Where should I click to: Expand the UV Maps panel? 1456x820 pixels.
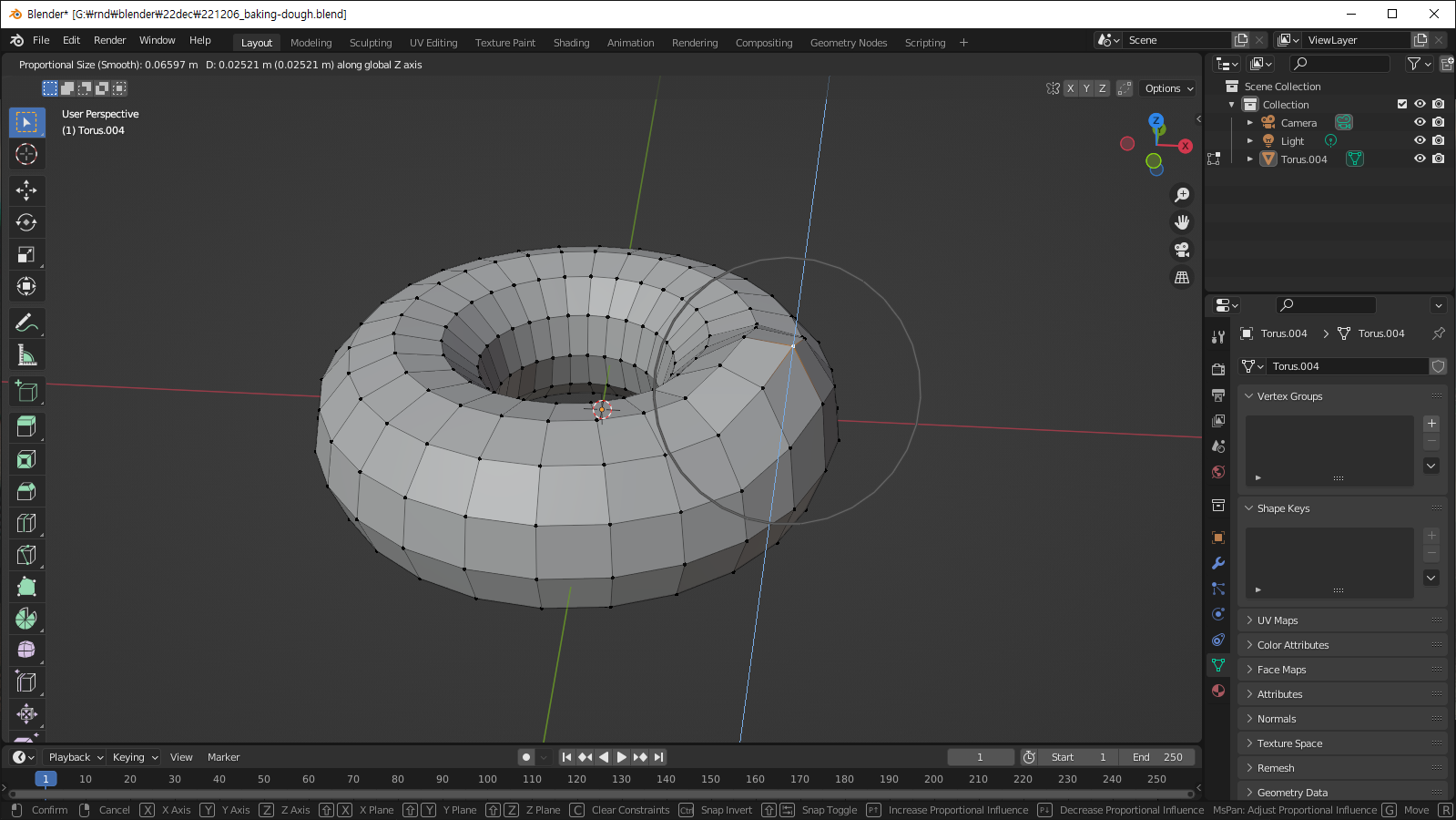tap(1278, 620)
